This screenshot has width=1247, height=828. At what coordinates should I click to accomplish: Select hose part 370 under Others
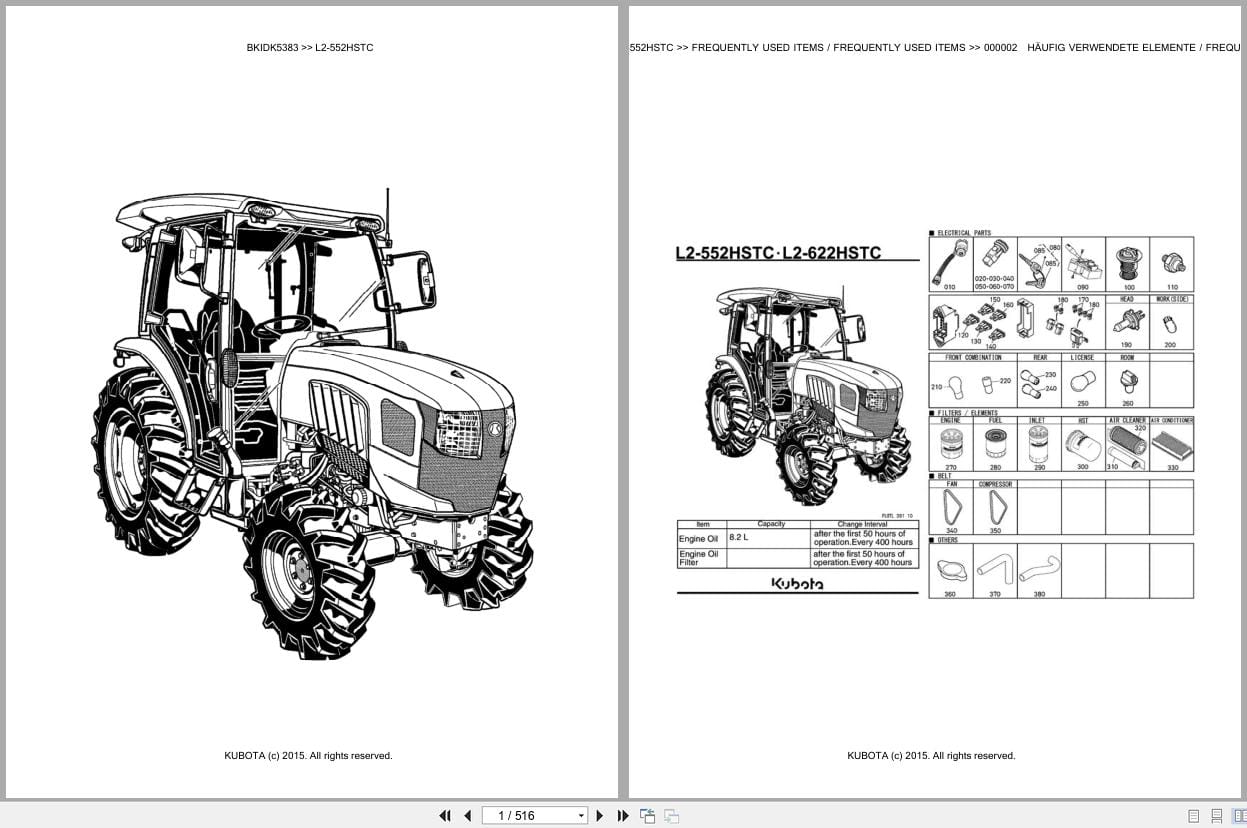pos(995,574)
